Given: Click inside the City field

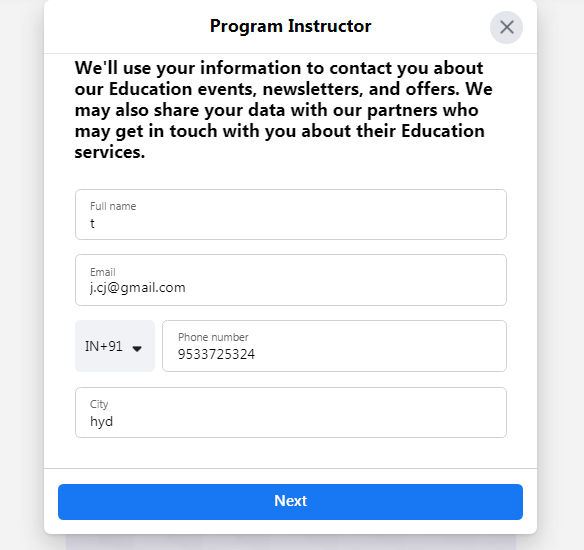Looking at the screenshot, I should tap(291, 413).
